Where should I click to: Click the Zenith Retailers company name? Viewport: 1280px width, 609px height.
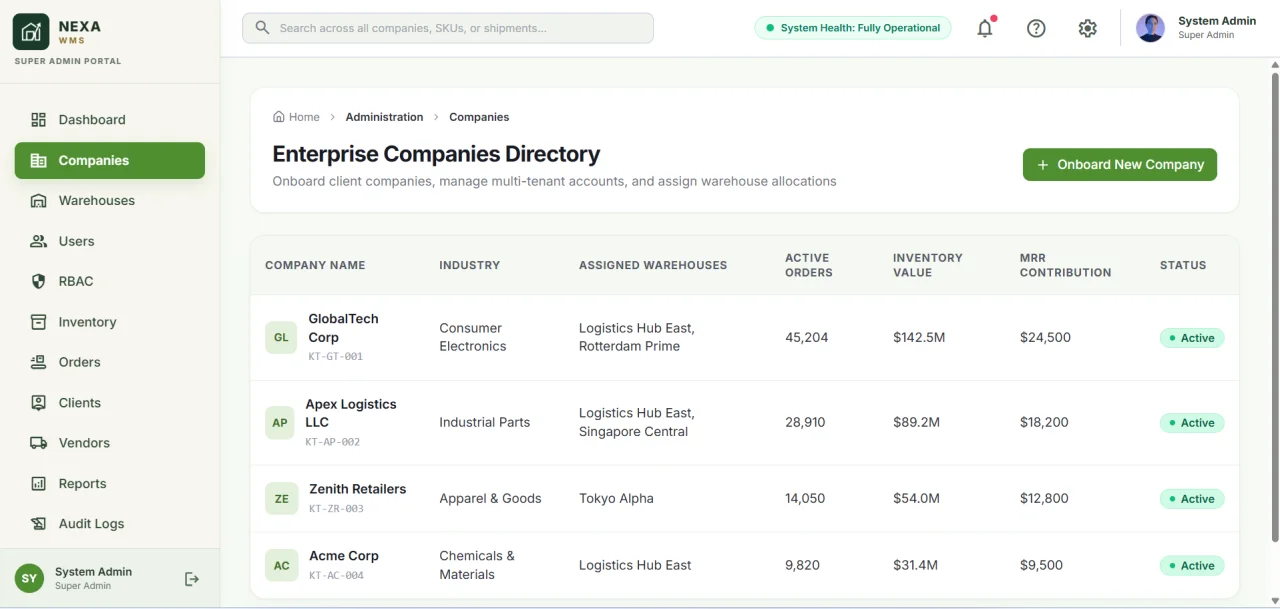coord(357,489)
